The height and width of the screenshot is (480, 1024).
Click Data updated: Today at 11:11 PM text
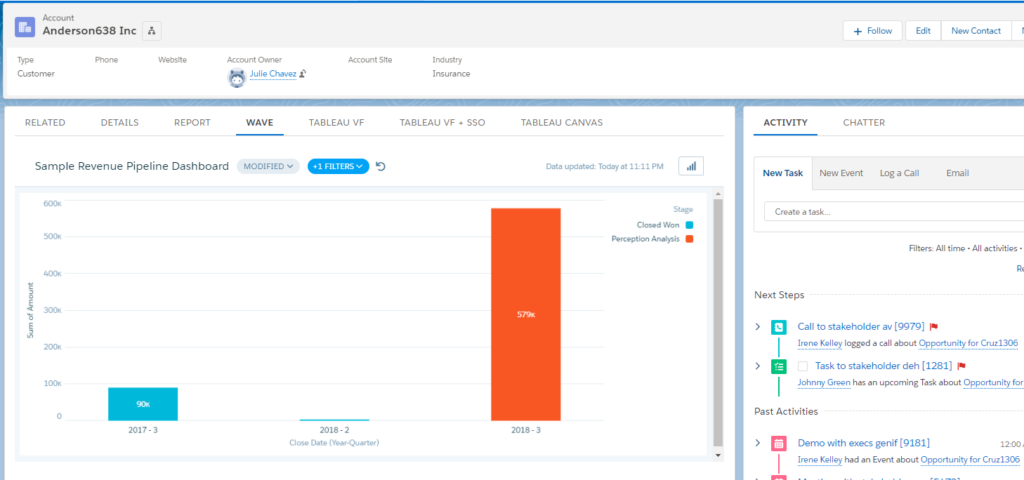[x=605, y=167]
